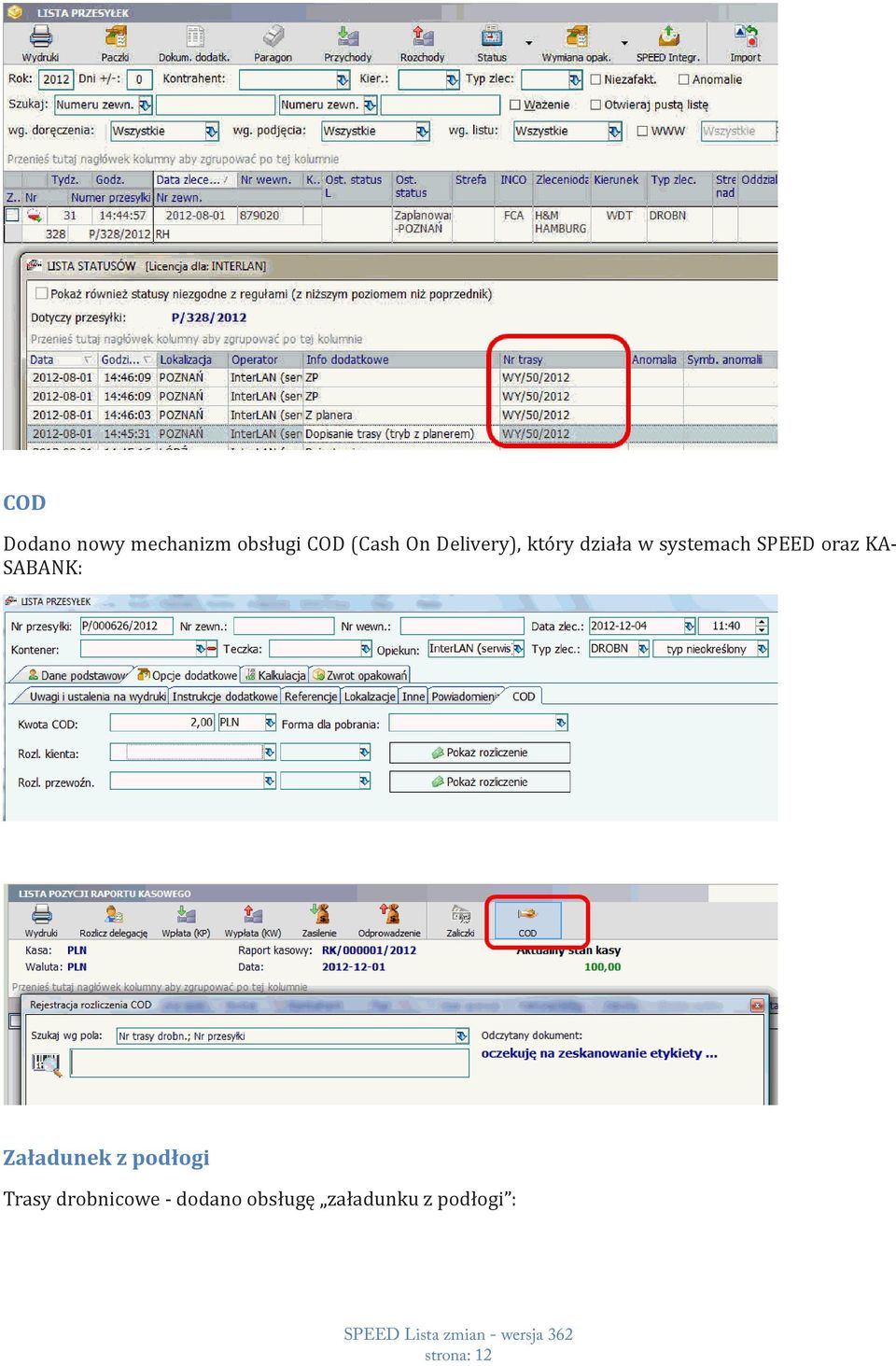Open Wydruki in the cash report toolbar
Viewport: 896px width, 1366px height.
[41, 921]
